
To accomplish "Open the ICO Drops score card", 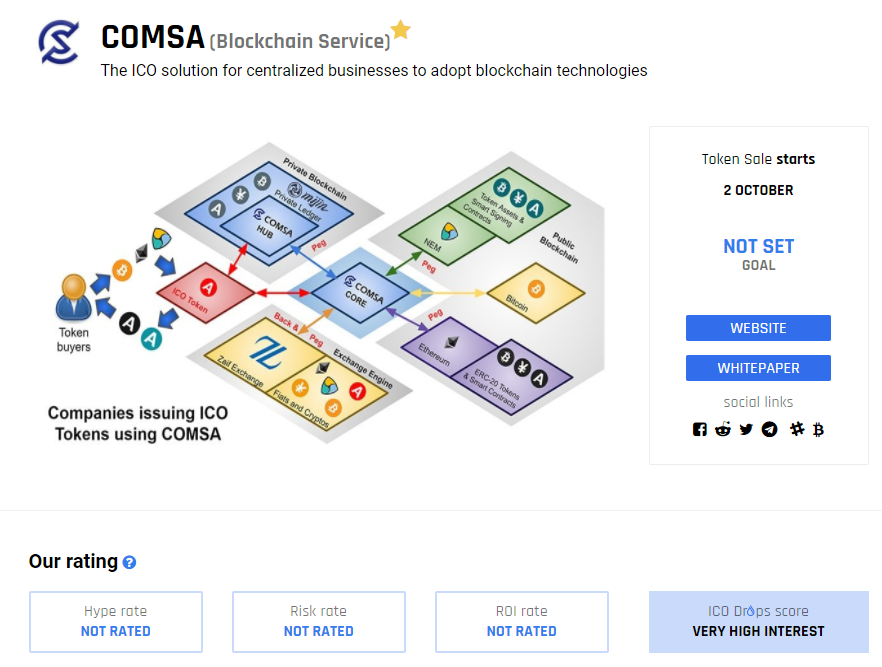I will [x=758, y=621].
